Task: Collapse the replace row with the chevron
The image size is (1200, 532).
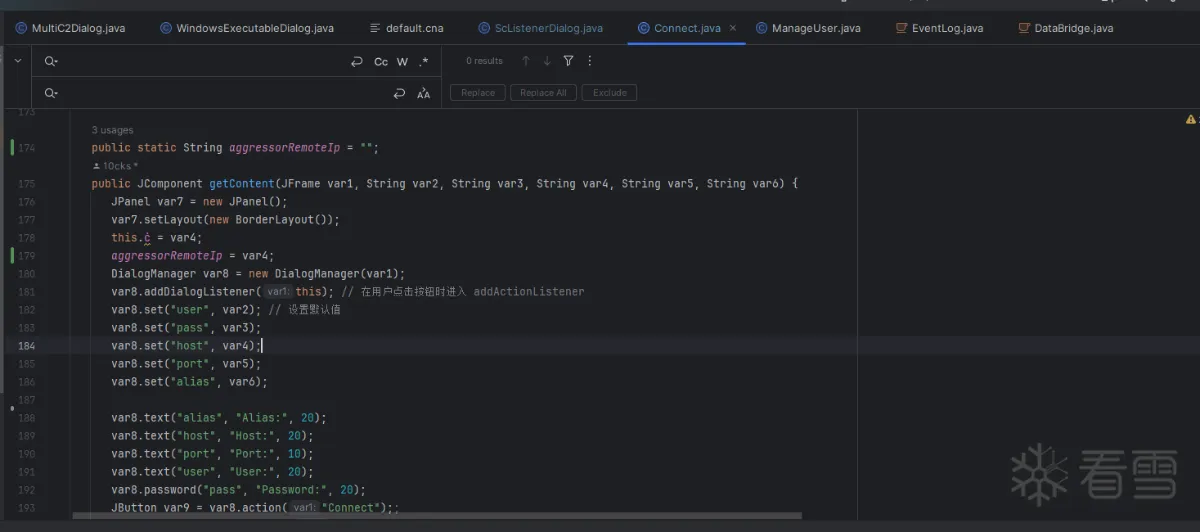Action: tap(17, 61)
